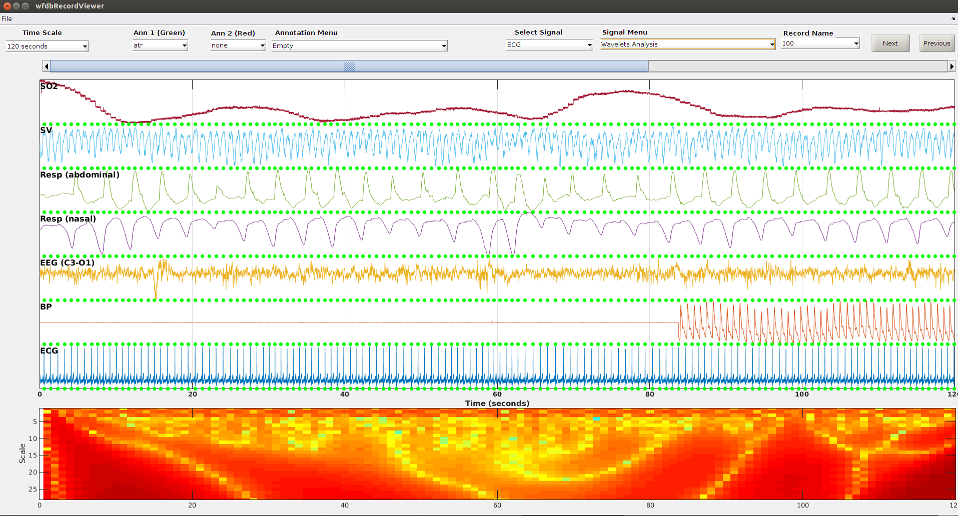The image size is (958, 516).
Task: Click the horizontal scrollbar thumb
Action: (x=349, y=66)
